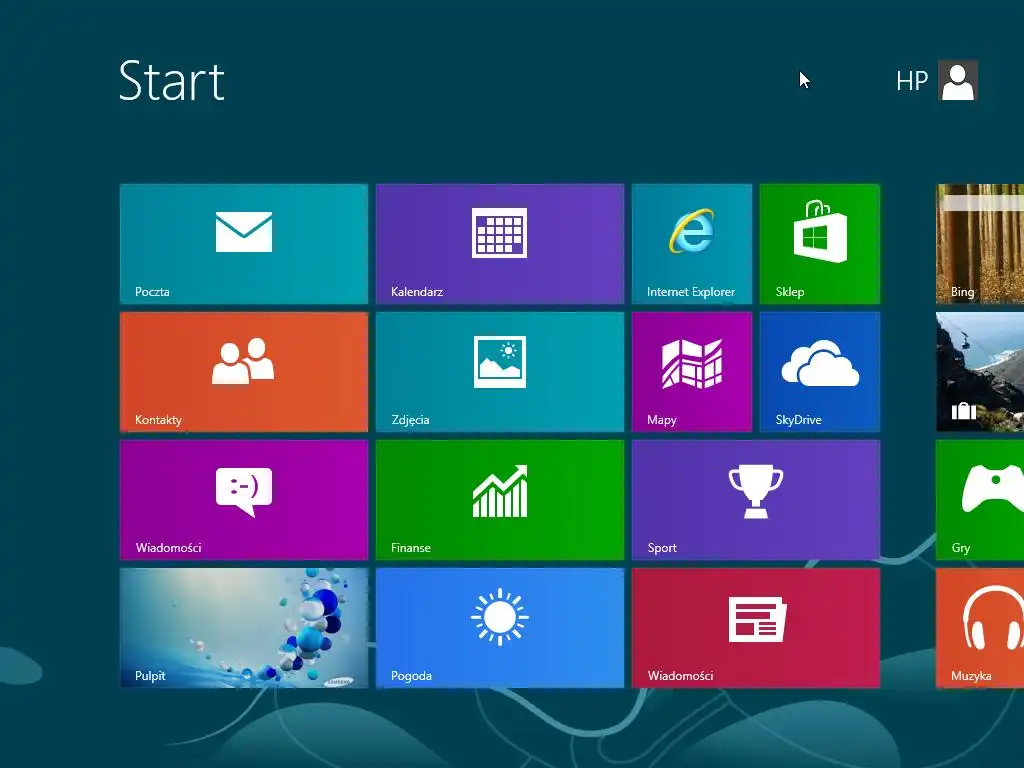Click the HP user name
Viewport: 1024px width, 768px height.
(912, 81)
